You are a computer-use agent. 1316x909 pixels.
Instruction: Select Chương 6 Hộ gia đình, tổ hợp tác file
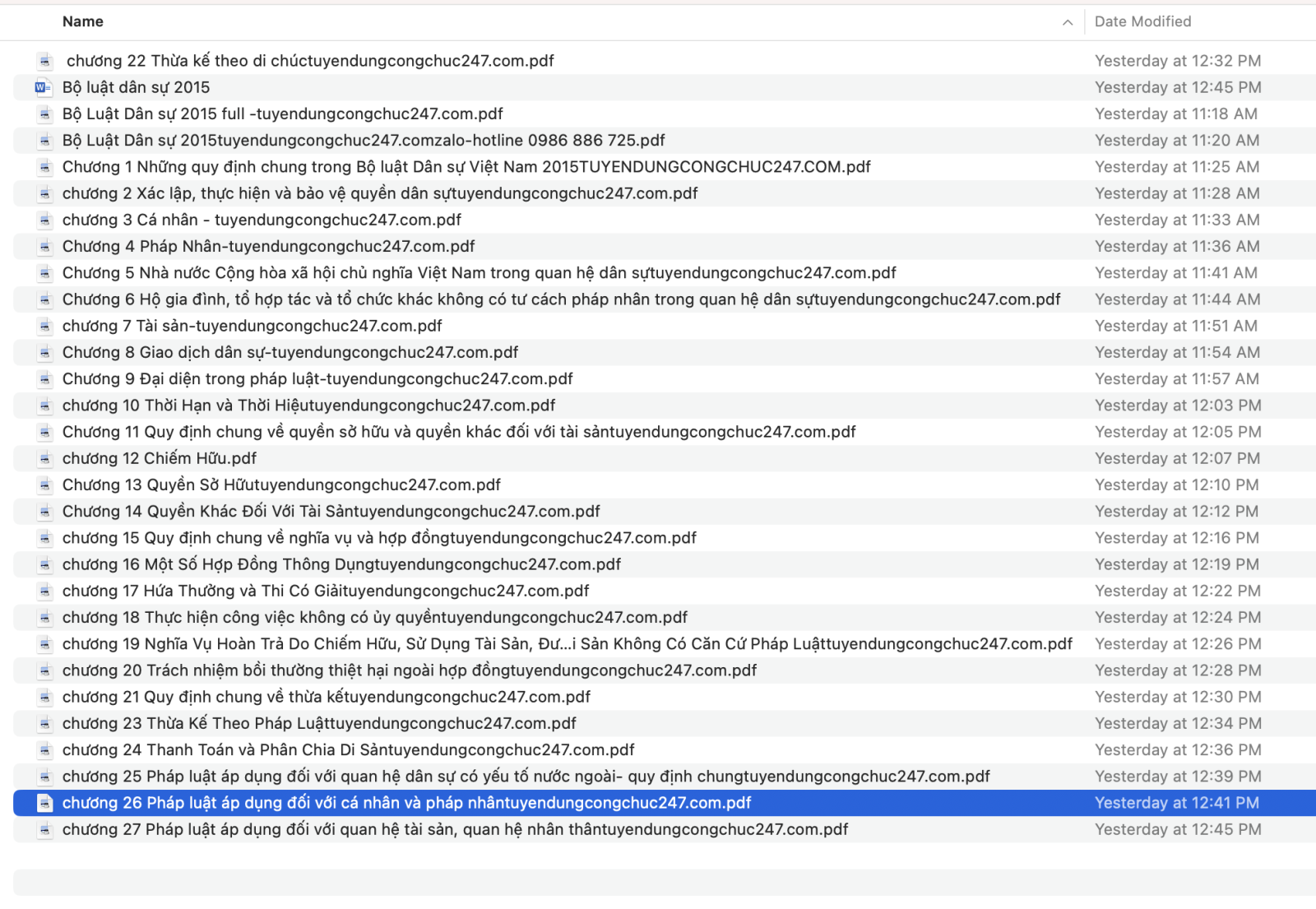pyautogui.click(x=561, y=299)
